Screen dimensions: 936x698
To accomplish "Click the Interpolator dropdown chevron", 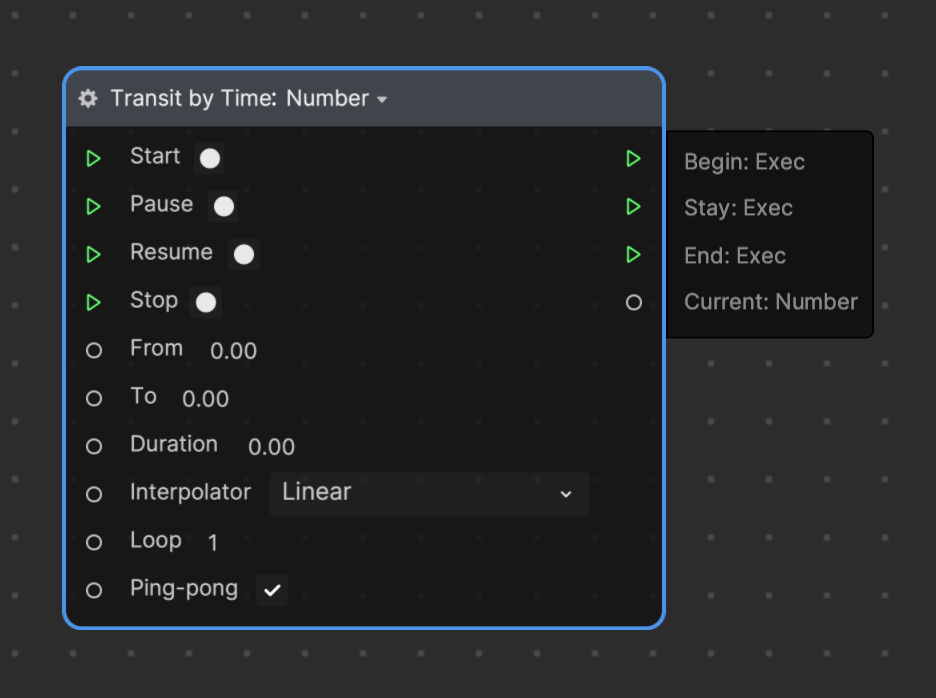I will [566, 494].
